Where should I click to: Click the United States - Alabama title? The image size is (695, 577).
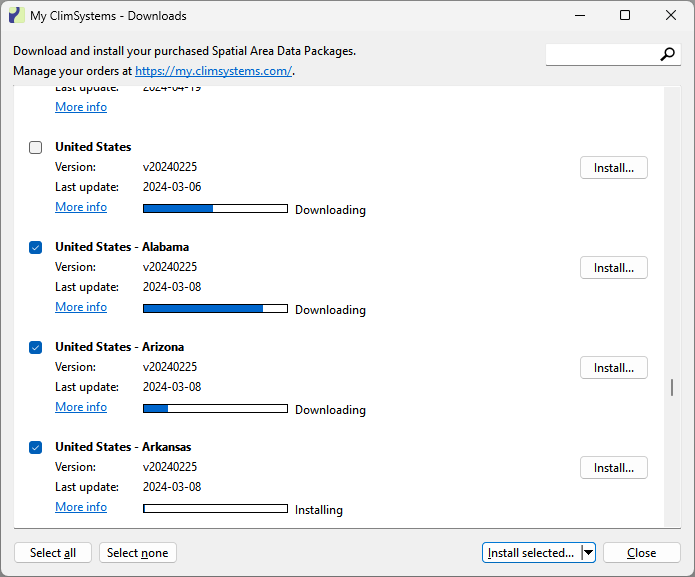[122, 247]
